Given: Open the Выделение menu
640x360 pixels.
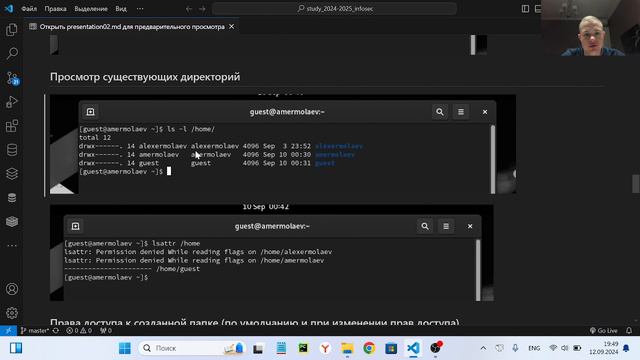Looking at the screenshot, I should (91, 9).
